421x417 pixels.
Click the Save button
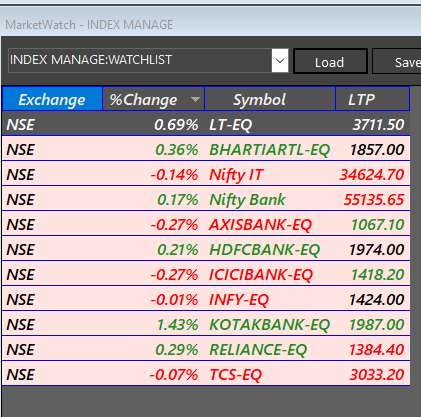pyautogui.click(x=397, y=61)
